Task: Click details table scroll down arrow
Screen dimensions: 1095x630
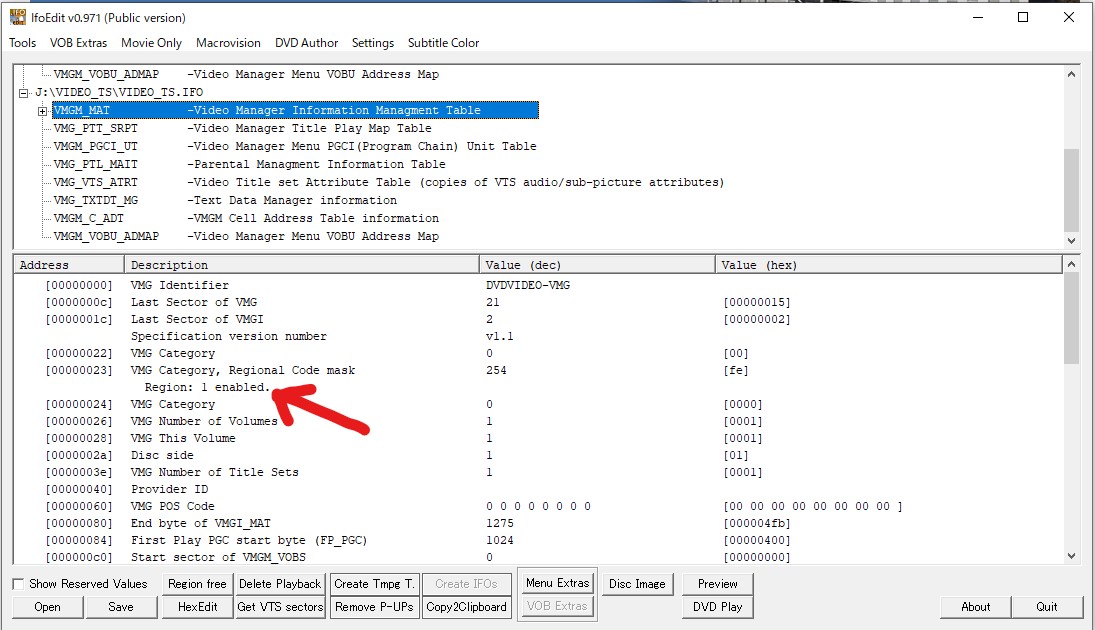Action: [x=1071, y=556]
